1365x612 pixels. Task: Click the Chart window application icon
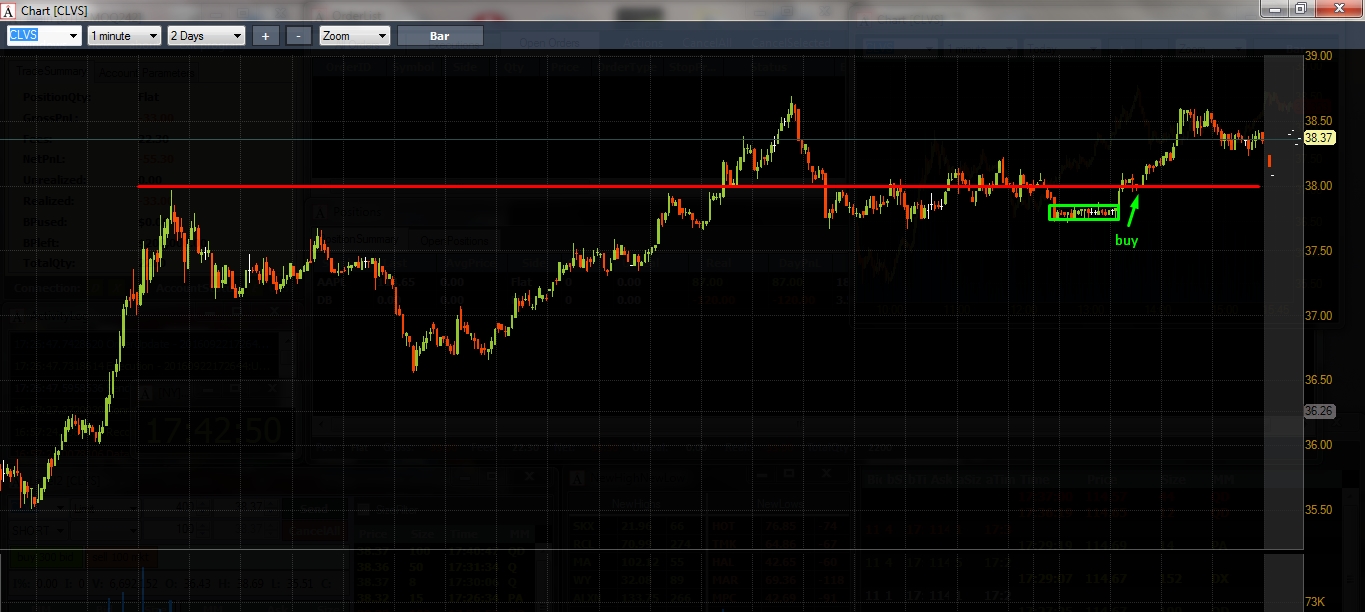tap(9, 9)
